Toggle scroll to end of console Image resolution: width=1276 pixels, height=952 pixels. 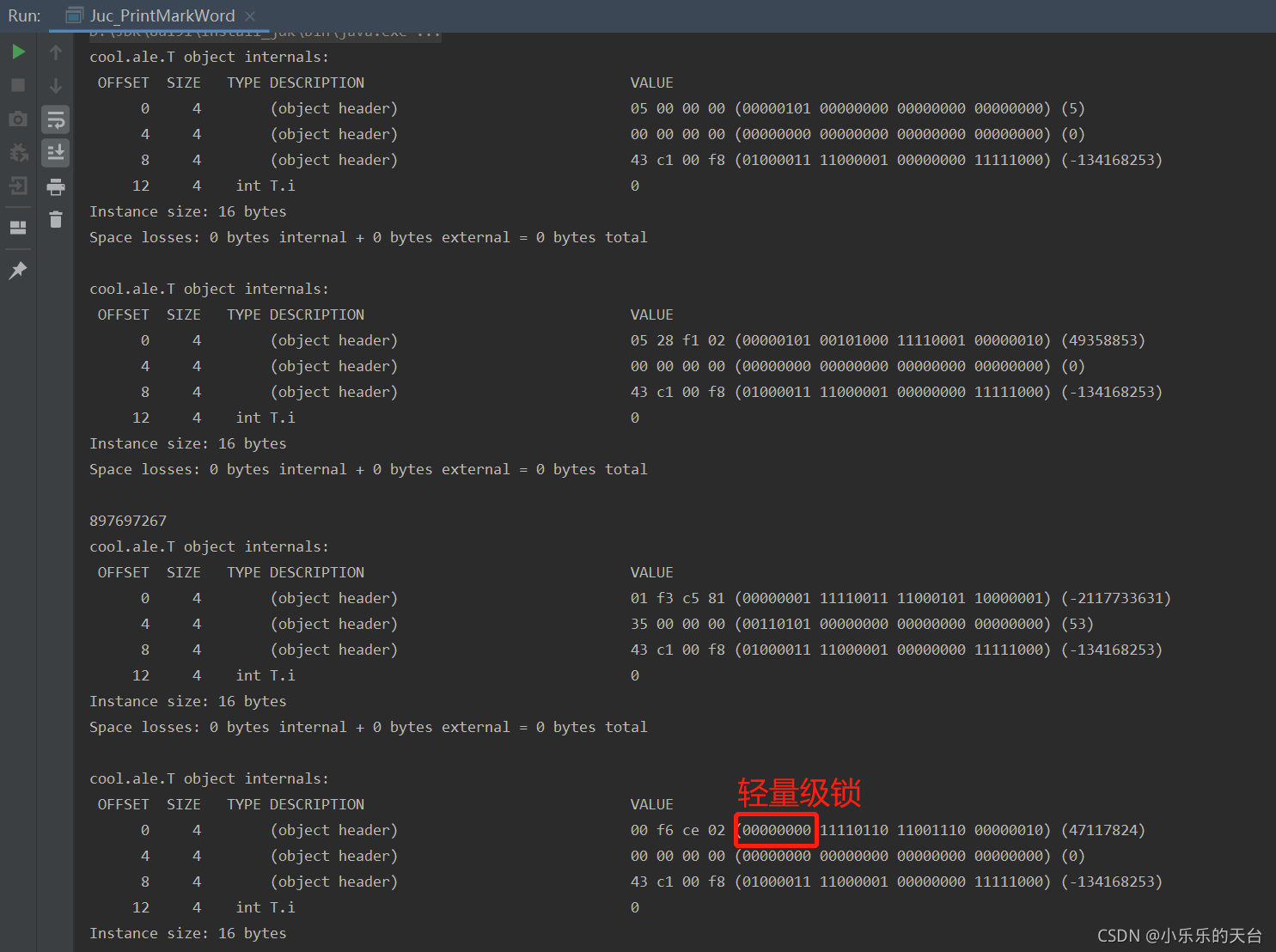[x=56, y=153]
